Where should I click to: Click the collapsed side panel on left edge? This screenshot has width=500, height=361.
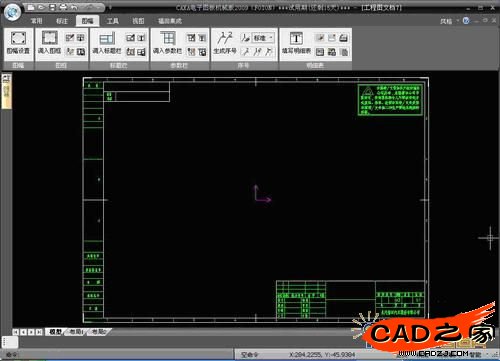coord(6,91)
